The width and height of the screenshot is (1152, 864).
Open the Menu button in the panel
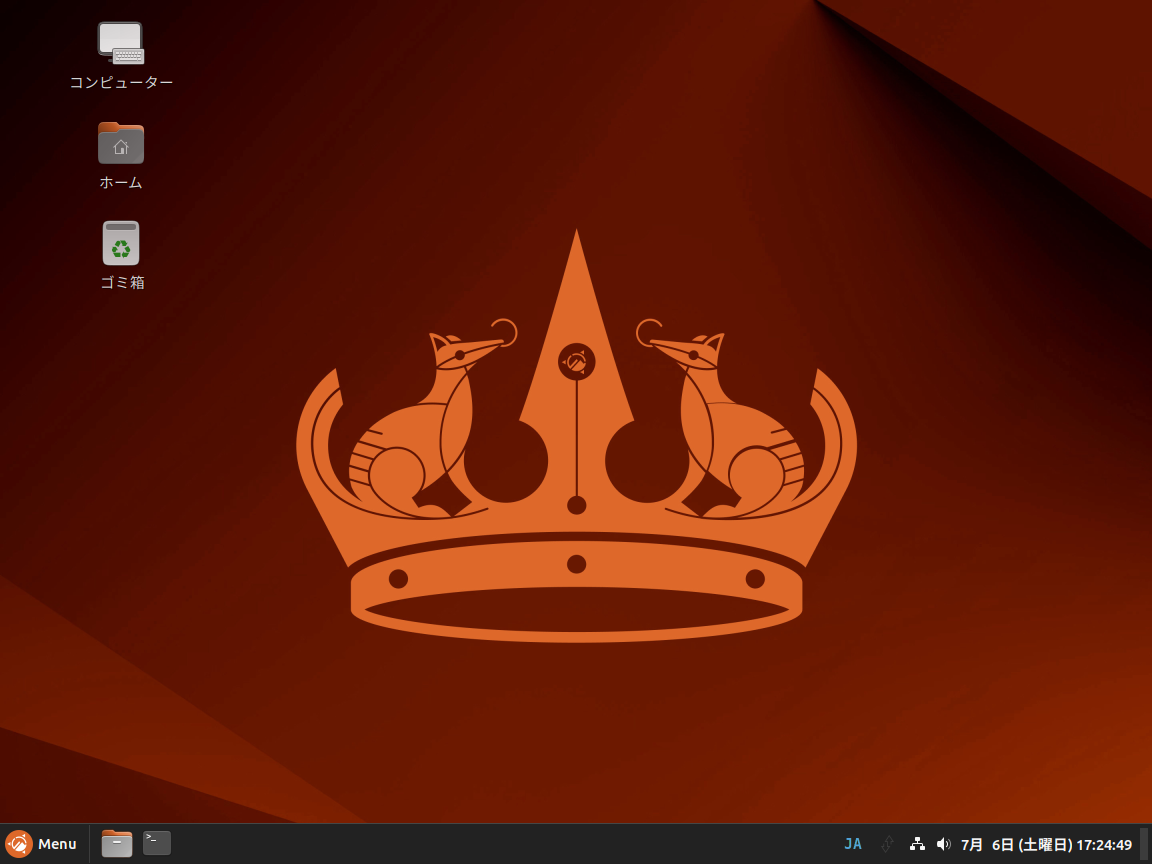pyautogui.click(x=42, y=844)
